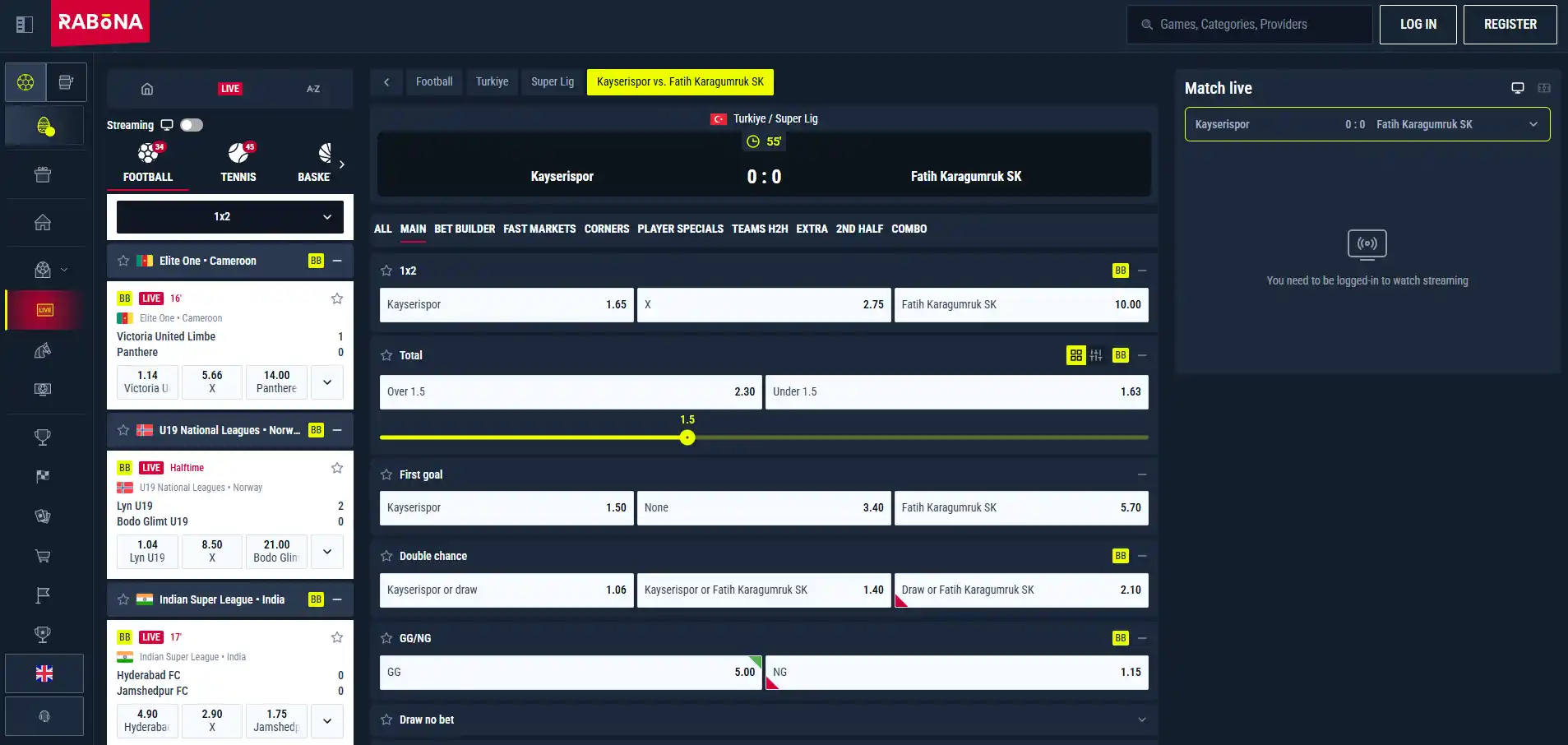Favorite the U19 National Leagues Norway league
The image size is (1568, 745).
coord(123,430)
